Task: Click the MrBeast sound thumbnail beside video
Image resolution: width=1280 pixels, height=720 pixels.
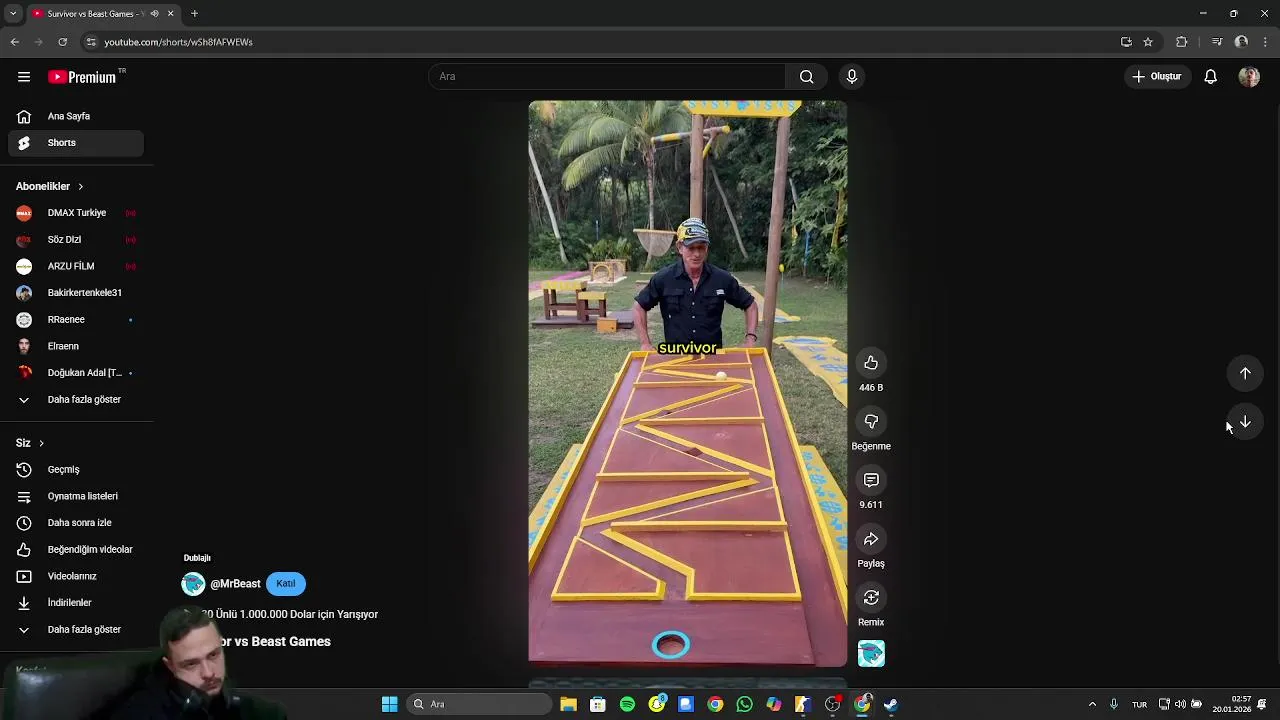Action: (871, 654)
